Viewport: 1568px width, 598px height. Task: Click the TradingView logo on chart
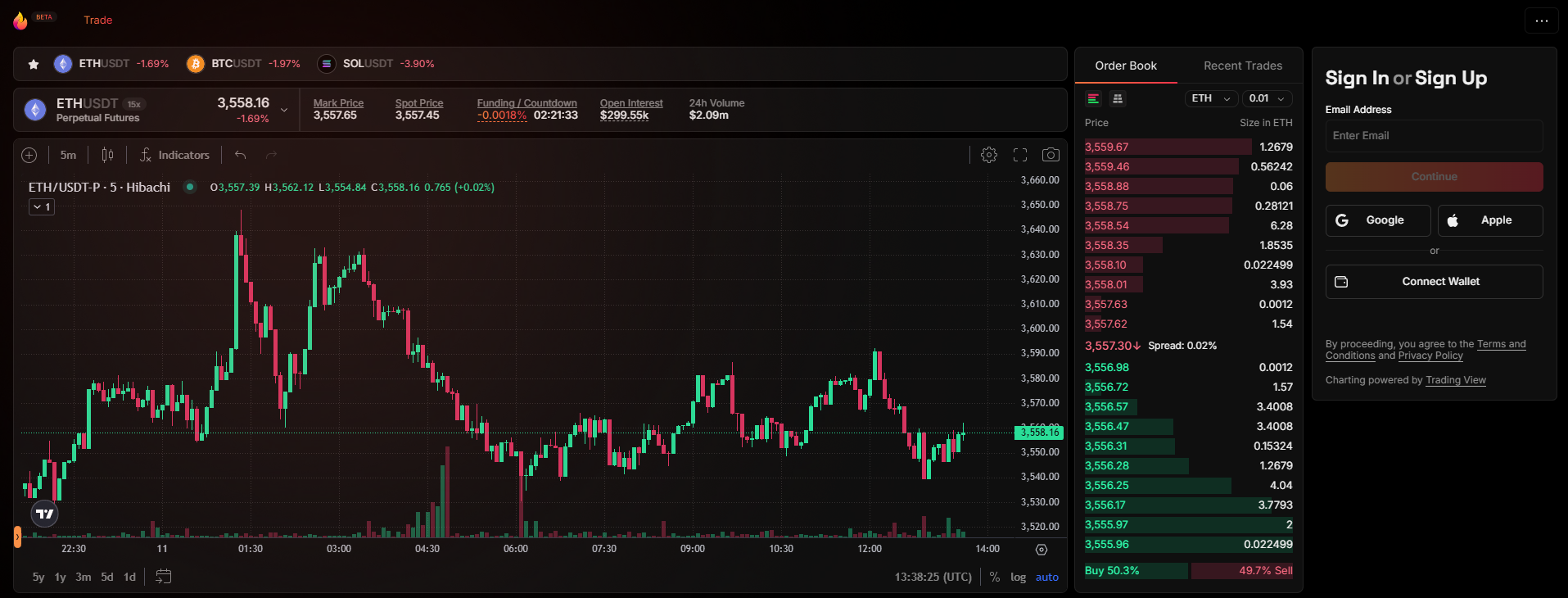pos(45,514)
